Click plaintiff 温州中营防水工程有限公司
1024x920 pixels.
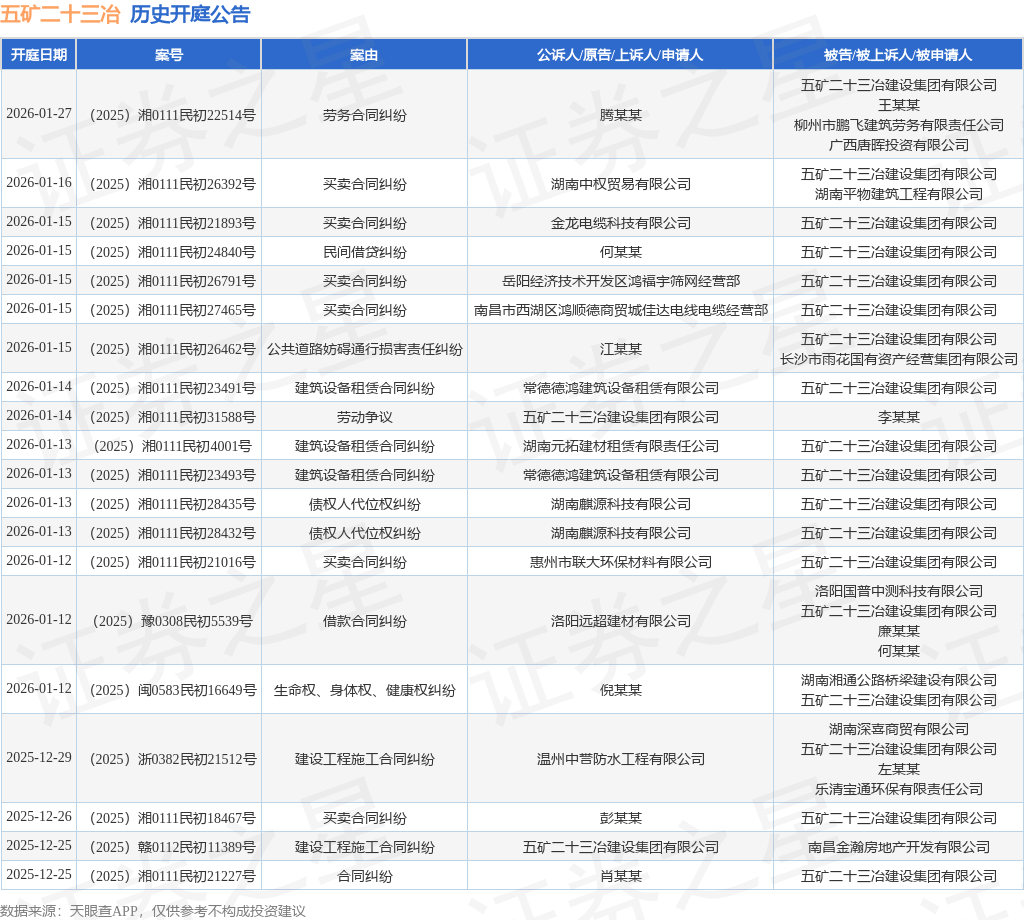620,759
